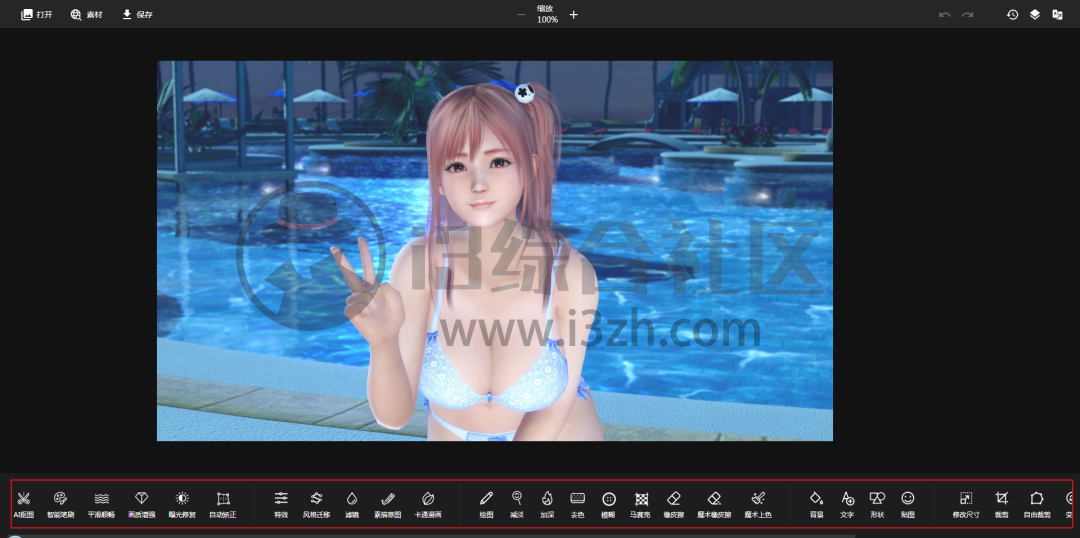Select the 去色 desaturate tool

click(577, 504)
